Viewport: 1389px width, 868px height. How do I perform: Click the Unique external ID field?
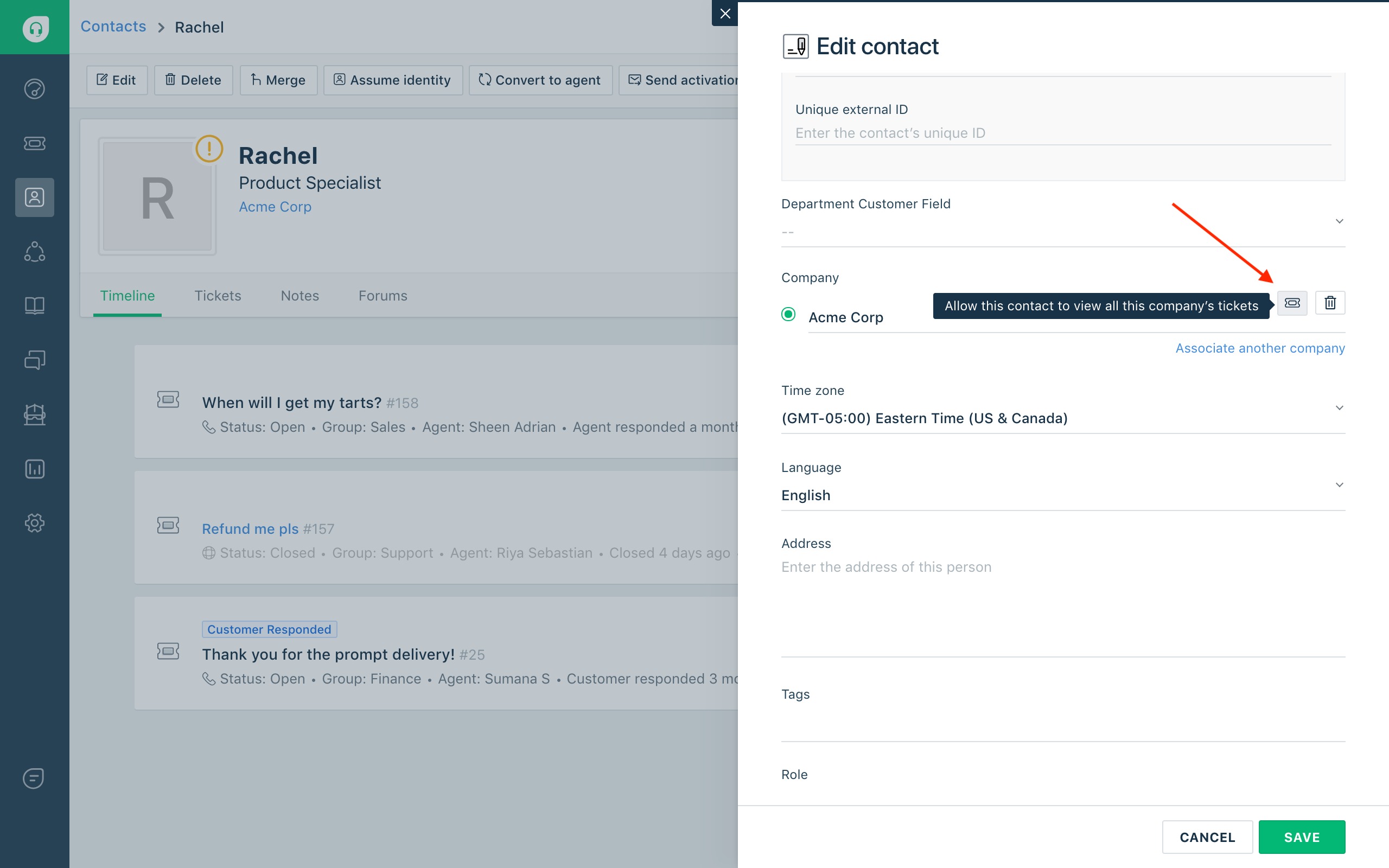click(1062, 133)
